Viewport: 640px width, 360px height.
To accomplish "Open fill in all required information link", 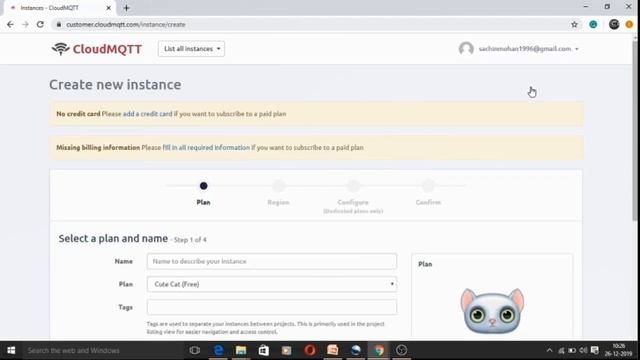I will (206, 148).
